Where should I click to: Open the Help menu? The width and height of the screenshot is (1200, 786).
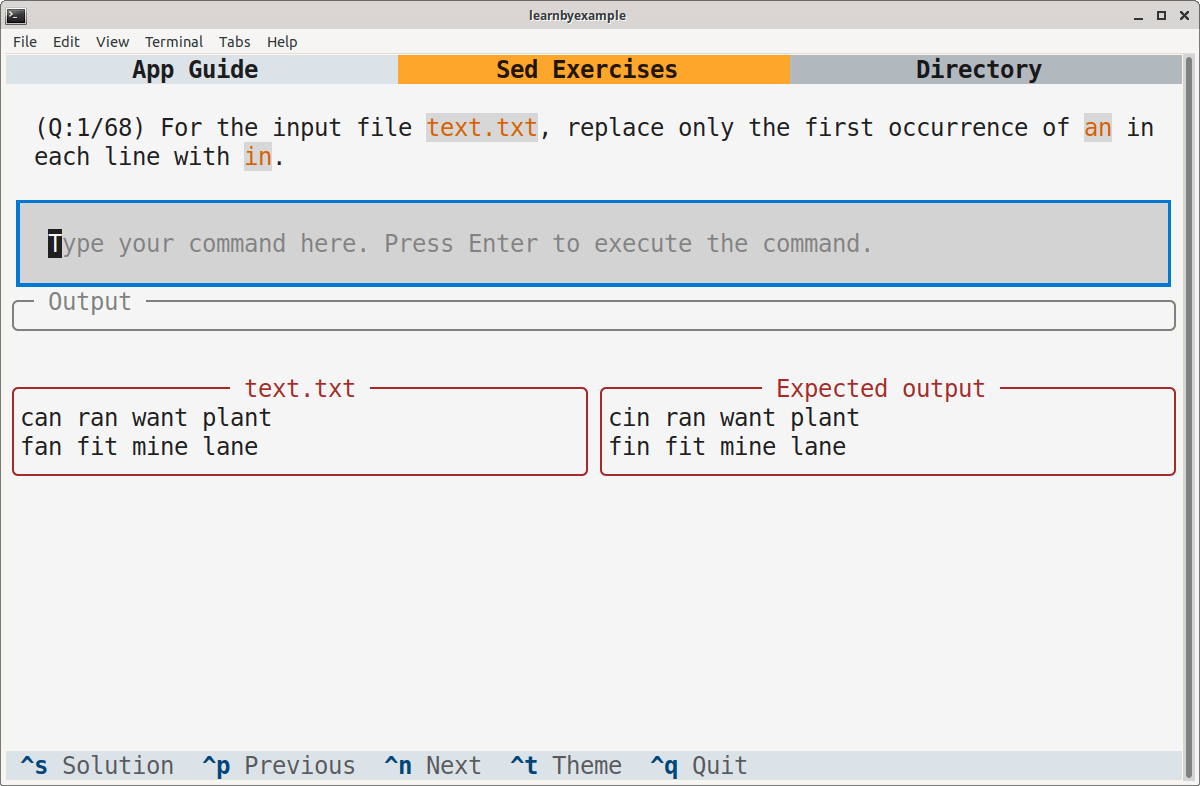(282, 42)
